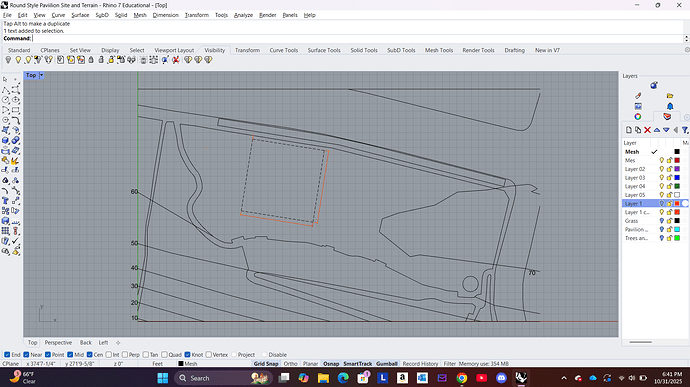
Task: Toggle SmartTrack in status bar
Action: tap(357, 364)
